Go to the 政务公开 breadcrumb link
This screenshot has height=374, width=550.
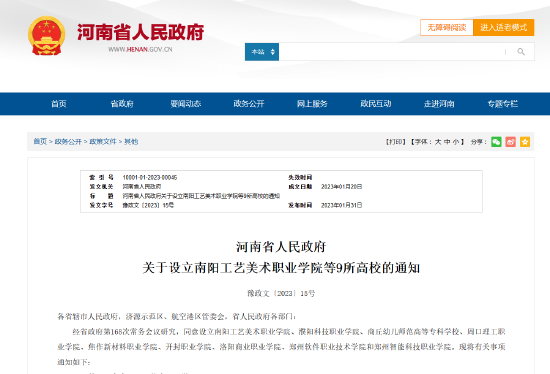click(x=68, y=141)
